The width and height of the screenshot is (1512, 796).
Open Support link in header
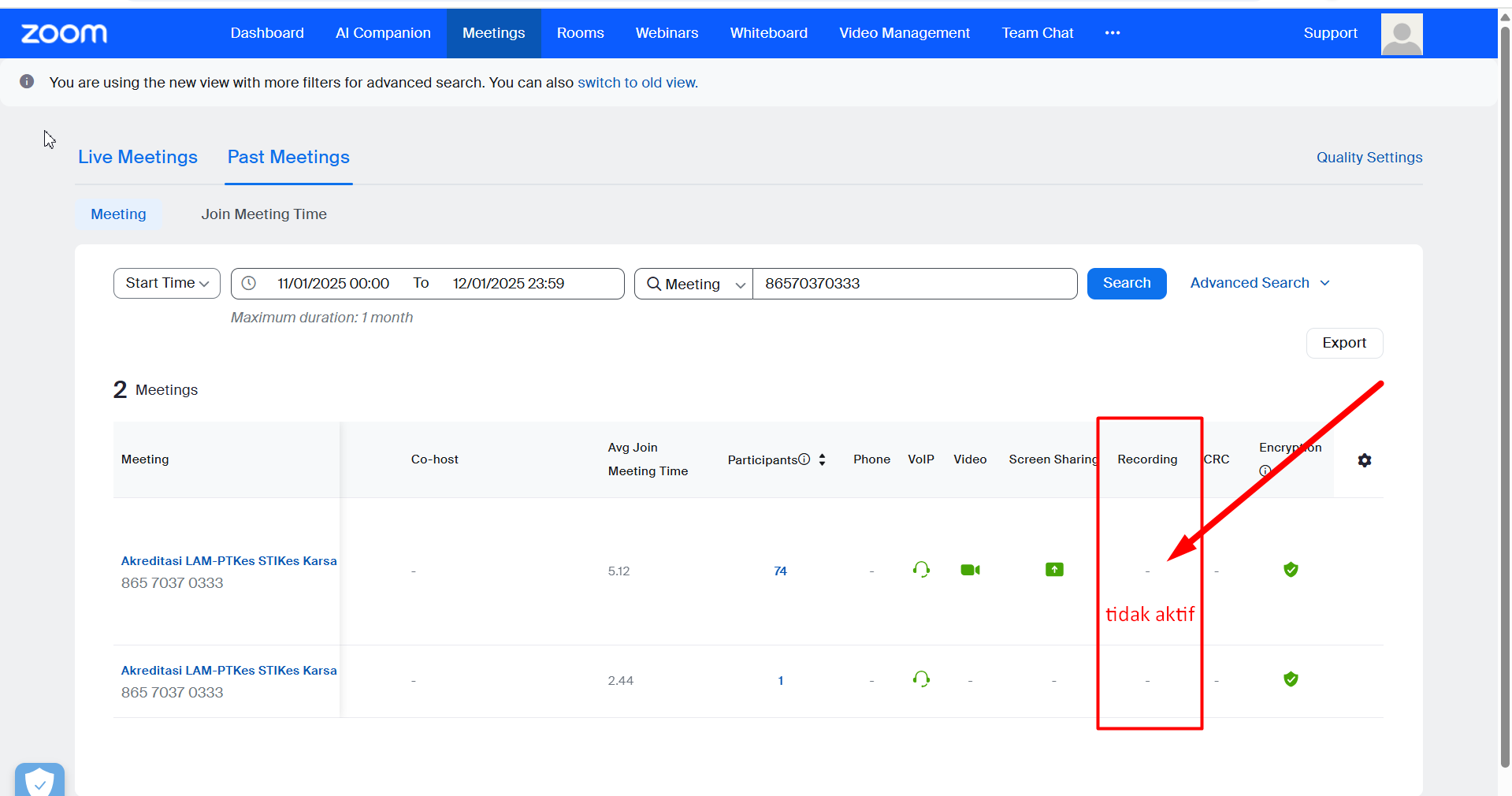[x=1330, y=33]
